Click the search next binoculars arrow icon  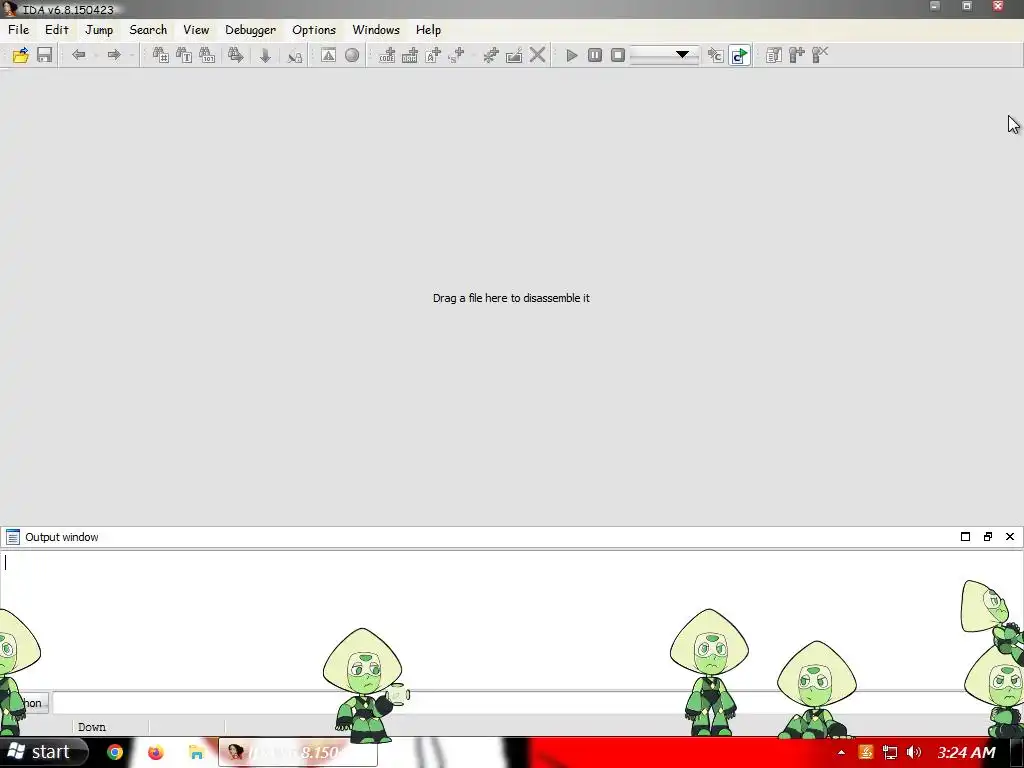[x=236, y=56]
